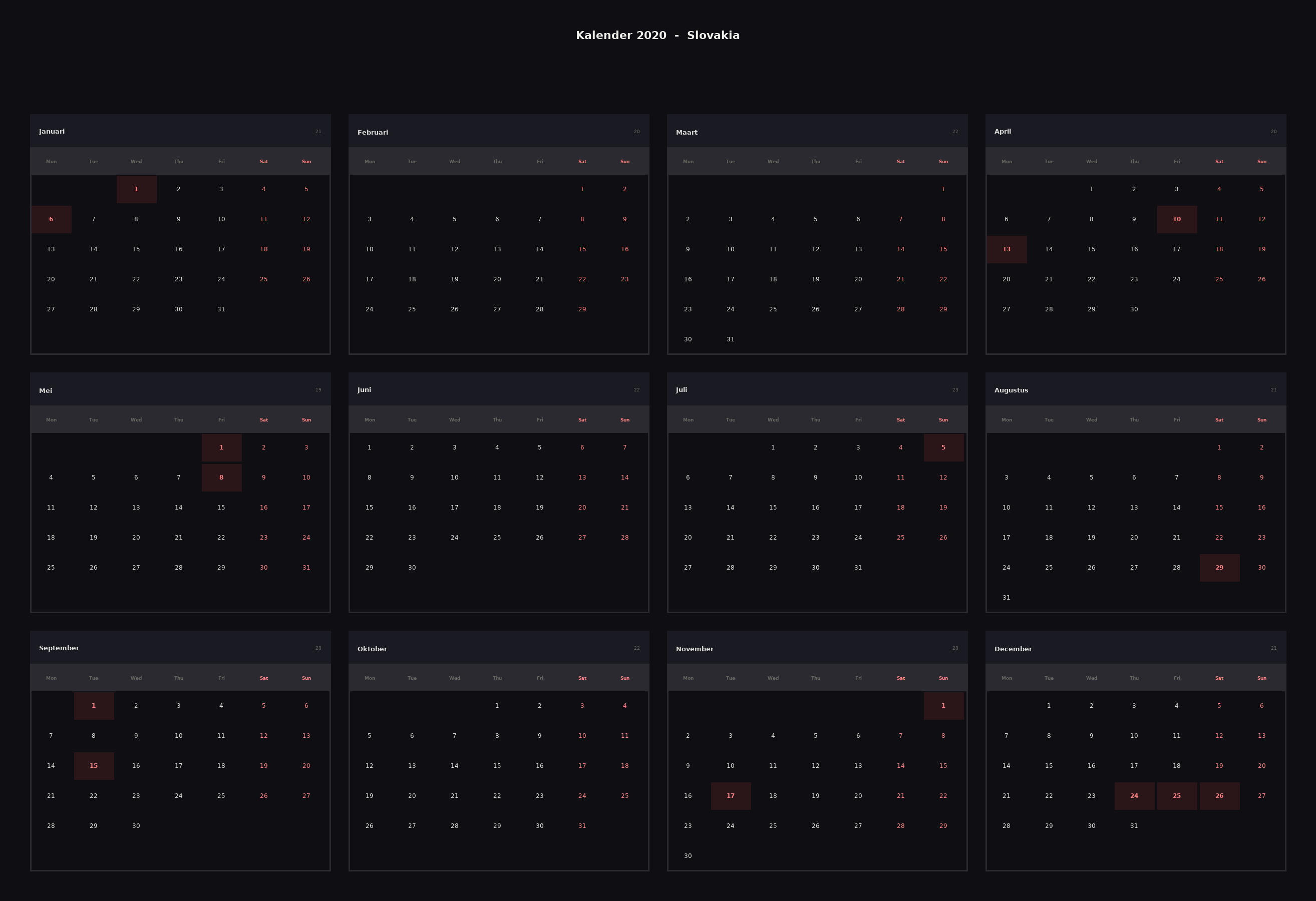The image size is (1316, 901).
Task: Click the Juli month header
Action: coord(681,389)
